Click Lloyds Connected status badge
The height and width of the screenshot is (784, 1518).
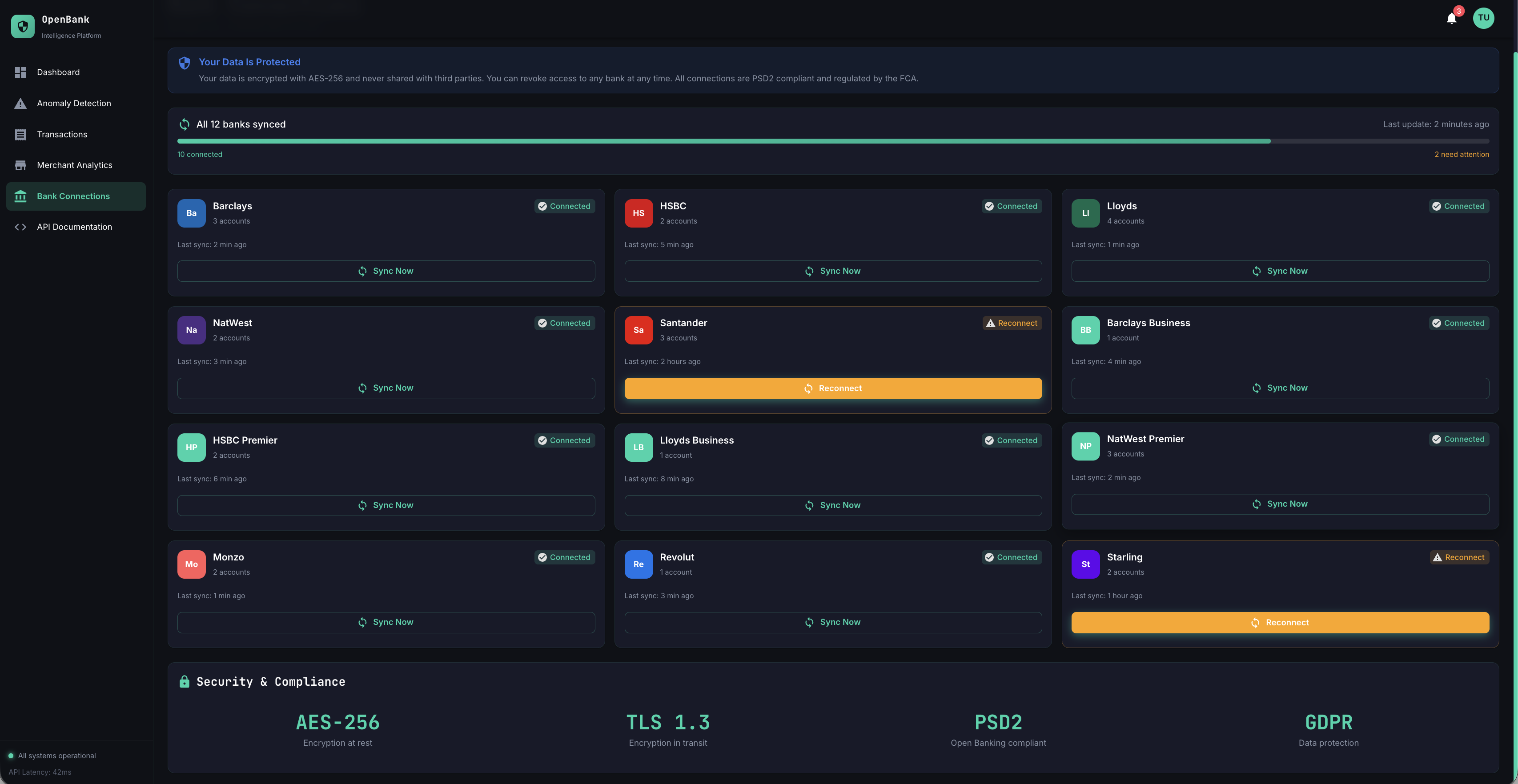[x=1458, y=206]
